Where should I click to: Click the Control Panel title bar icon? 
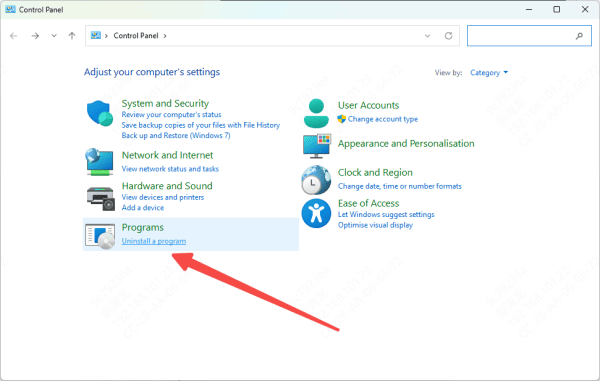pos(10,9)
